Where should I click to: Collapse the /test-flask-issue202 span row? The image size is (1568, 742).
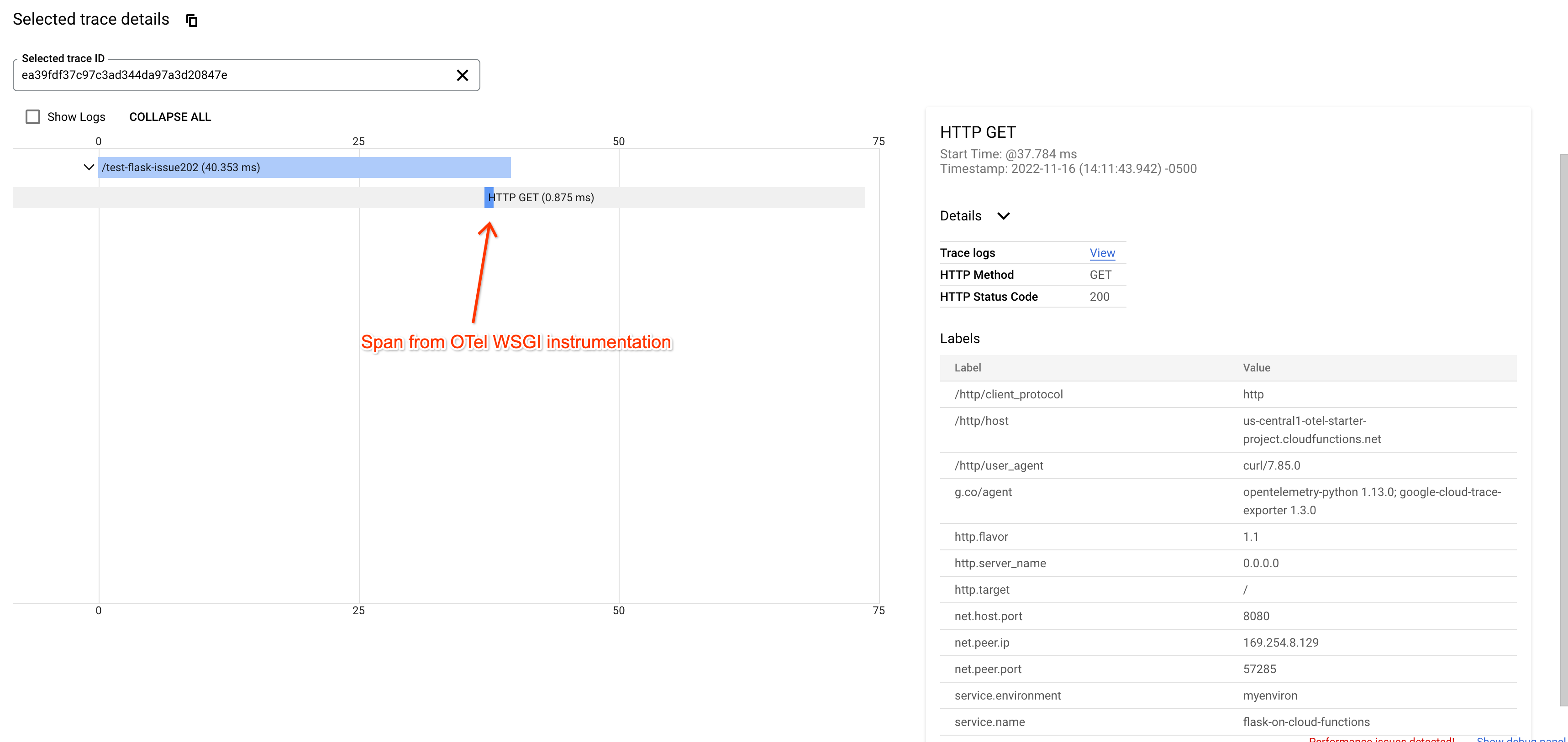(x=88, y=167)
